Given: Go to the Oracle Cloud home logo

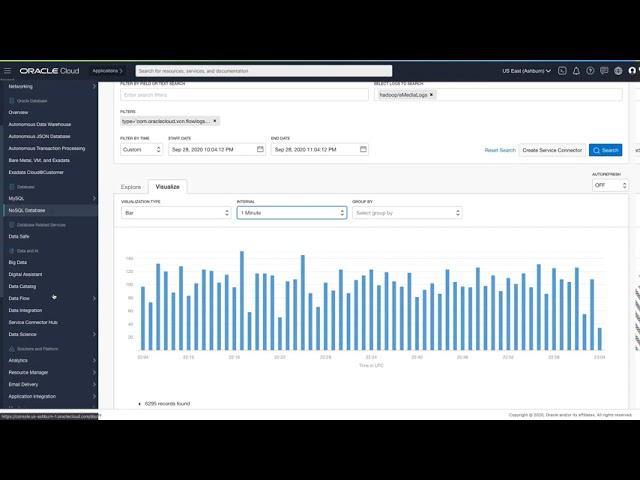Looking at the screenshot, I should [x=49, y=71].
